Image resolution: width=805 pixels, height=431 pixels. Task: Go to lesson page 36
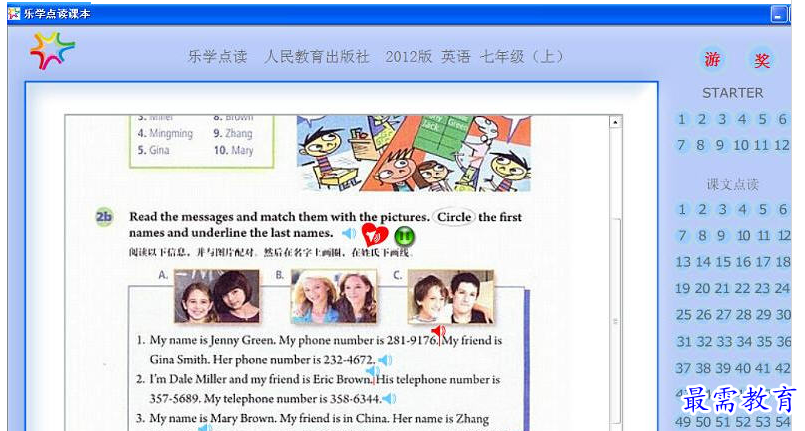coord(783,342)
